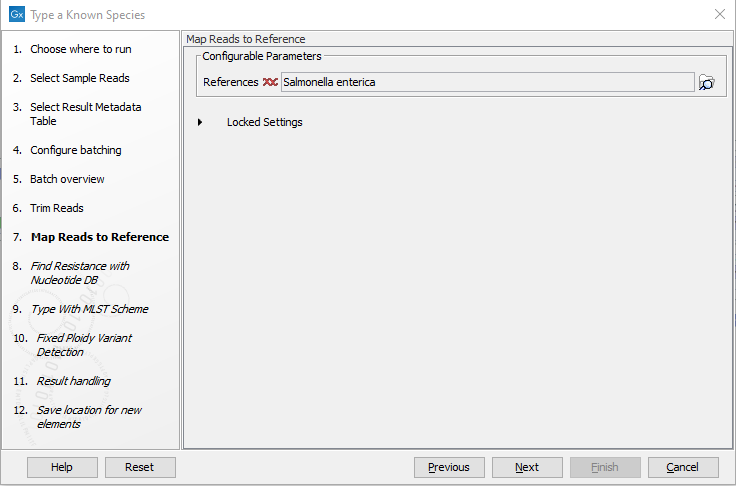The height and width of the screenshot is (486, 736).
Task: Click the Reset button
Action: tap(139, 467)
